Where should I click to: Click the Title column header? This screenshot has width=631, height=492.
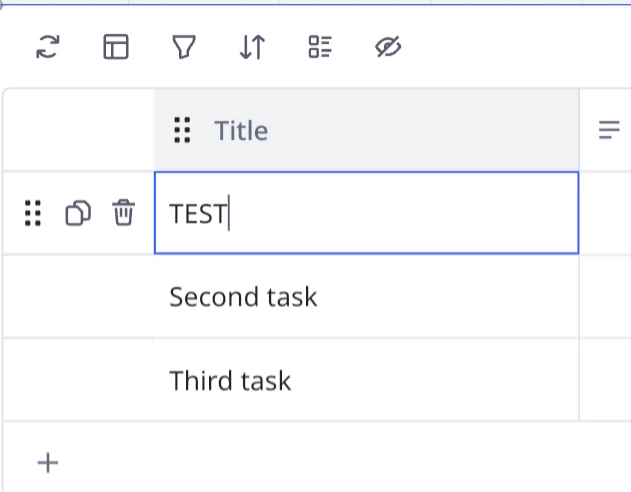(x=367, y=130)
